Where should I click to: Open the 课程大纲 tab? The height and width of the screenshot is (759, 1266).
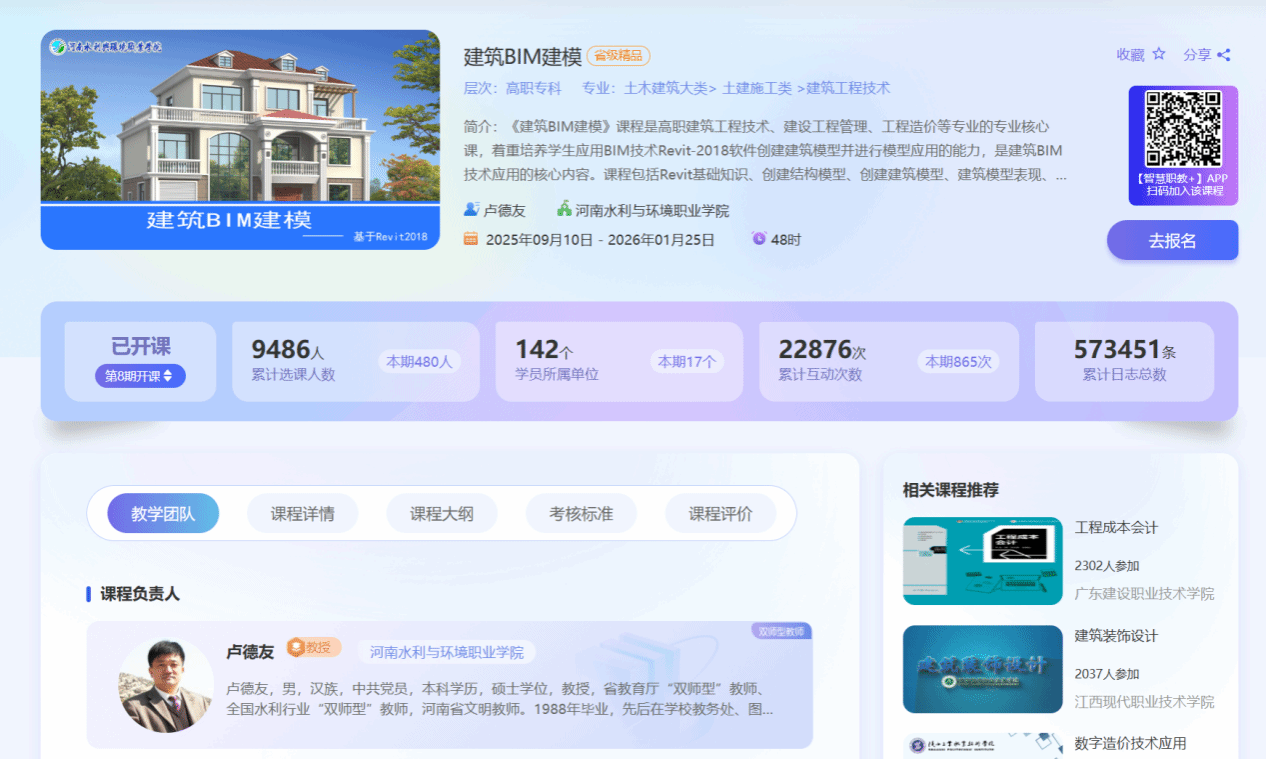point(442,514)
